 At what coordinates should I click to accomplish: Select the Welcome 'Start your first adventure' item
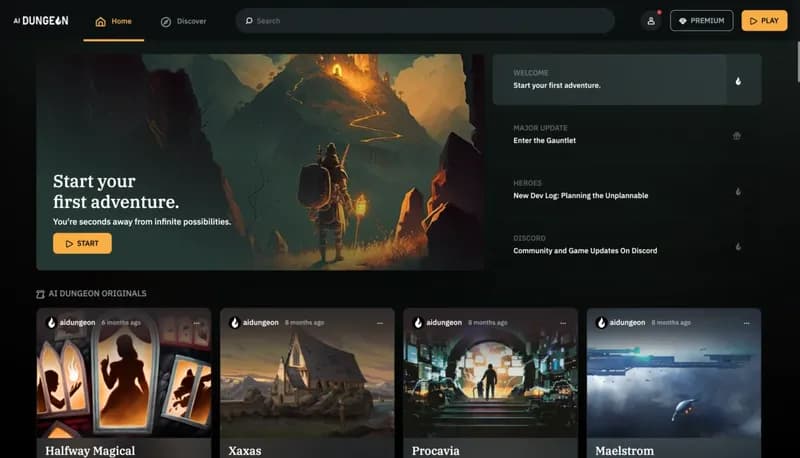[x=627, y=80]
